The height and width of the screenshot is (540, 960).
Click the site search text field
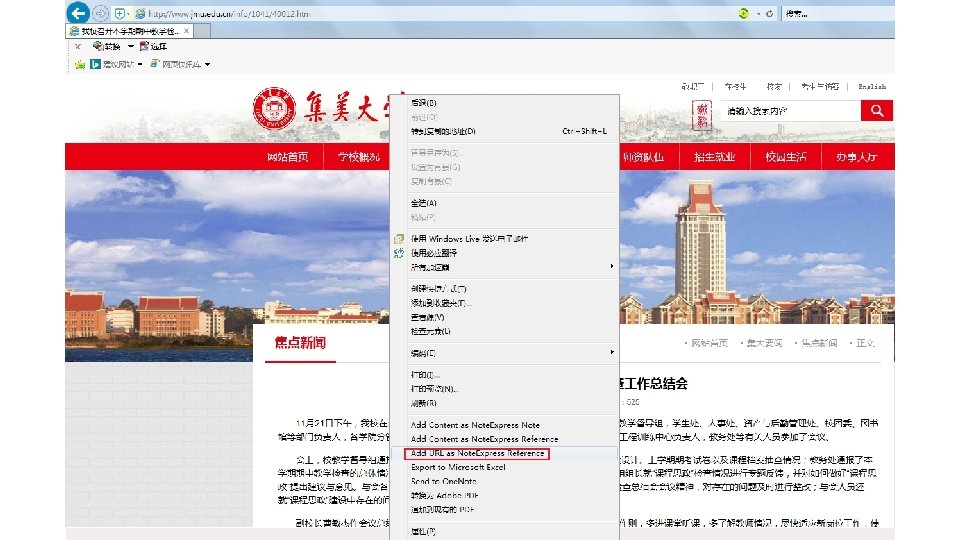pyautogui.click(x=790, y=111)
